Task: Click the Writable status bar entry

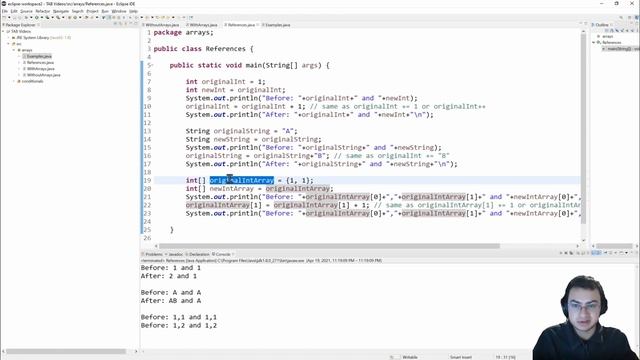Action: (x=410, y=357)
